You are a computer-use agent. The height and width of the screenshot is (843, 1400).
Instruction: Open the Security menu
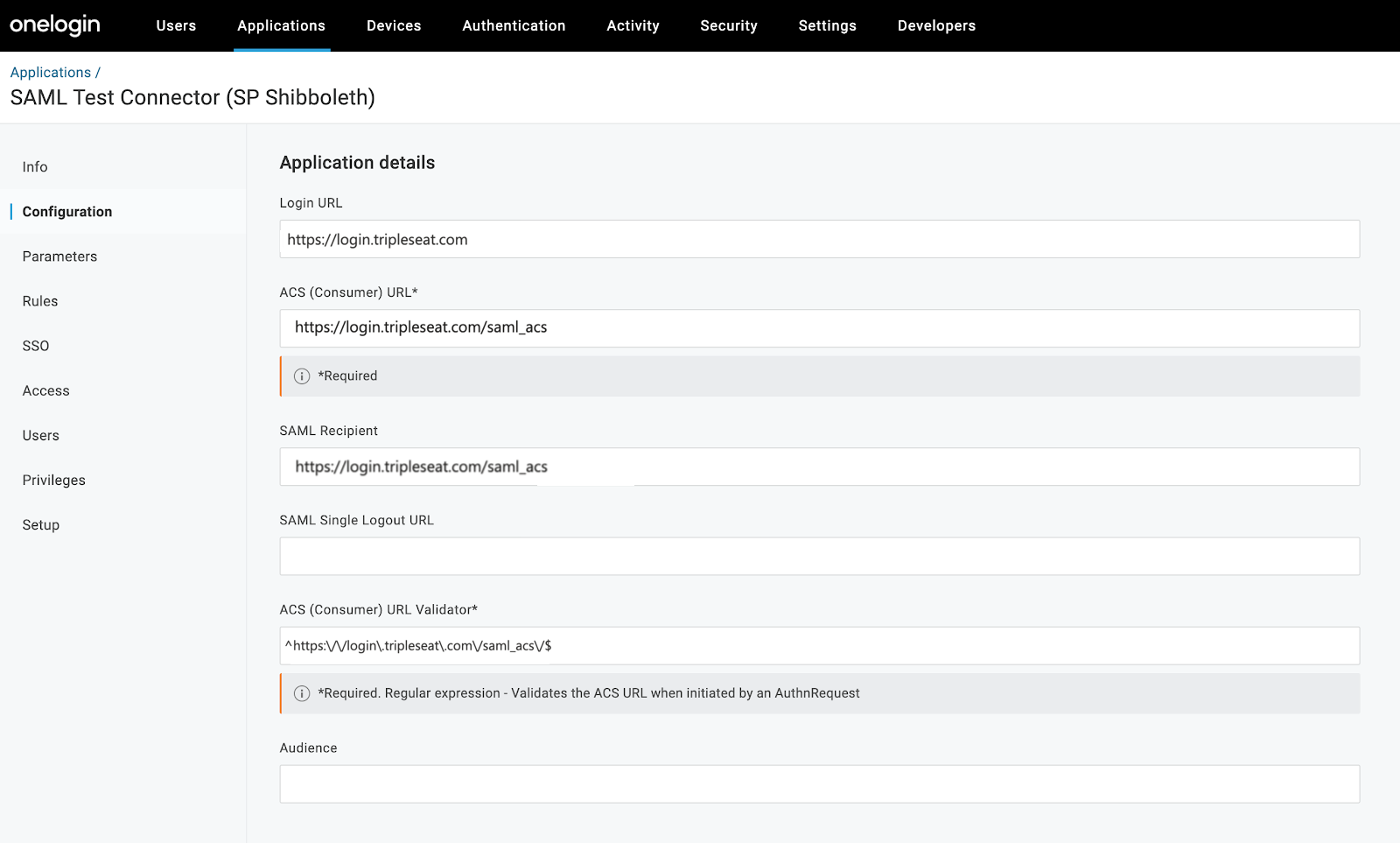click(x=729, y=25)
